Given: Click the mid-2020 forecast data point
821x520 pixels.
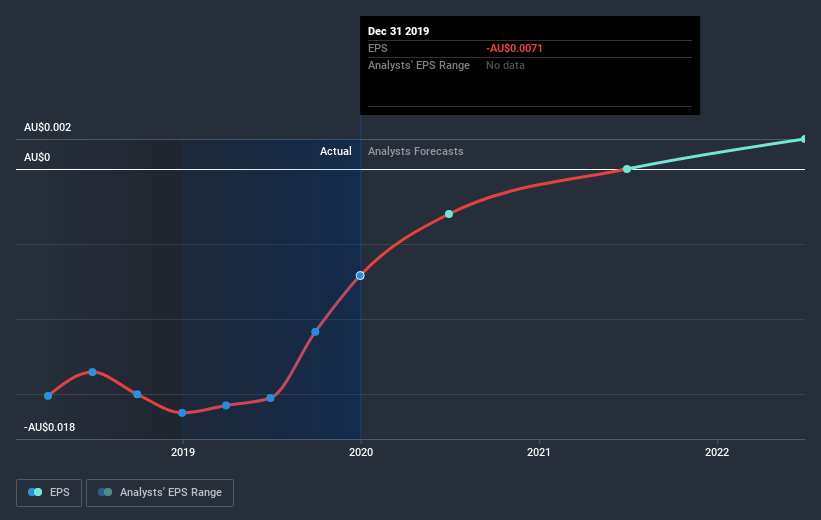Looking at the screenshot, I should 449,214.
